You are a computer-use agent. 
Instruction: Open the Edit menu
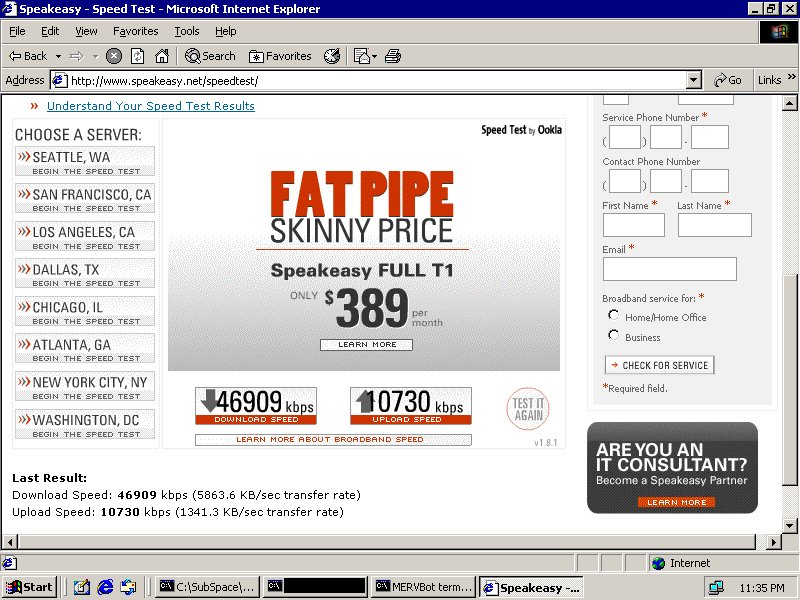tap(50, 32)
